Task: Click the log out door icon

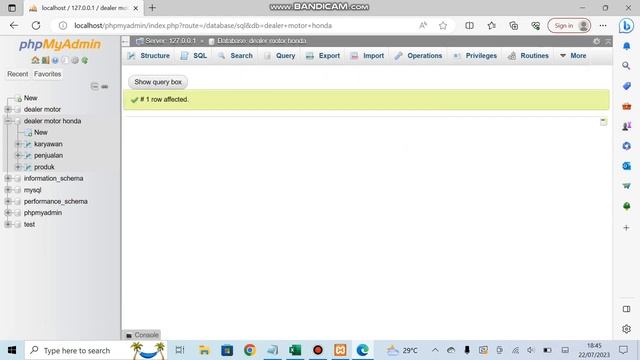Action: tap(45, 60)
